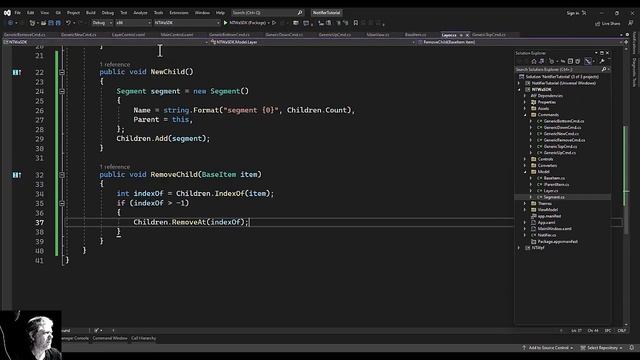This screenshot has width=640, height=360.
Task: Click Add to Source Control
Action: tap(548, 348)
